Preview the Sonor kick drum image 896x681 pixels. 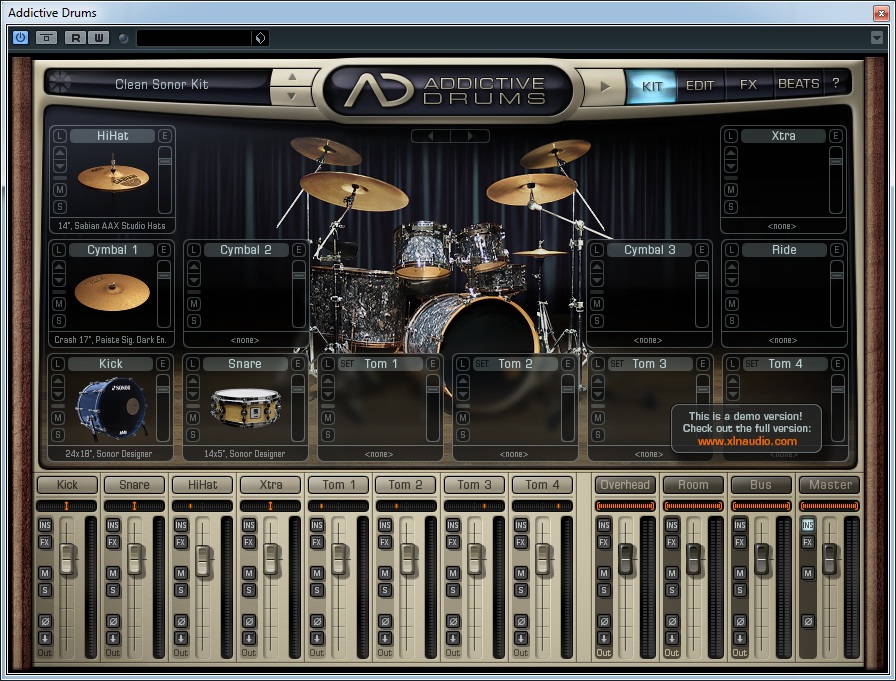[112, 407]
